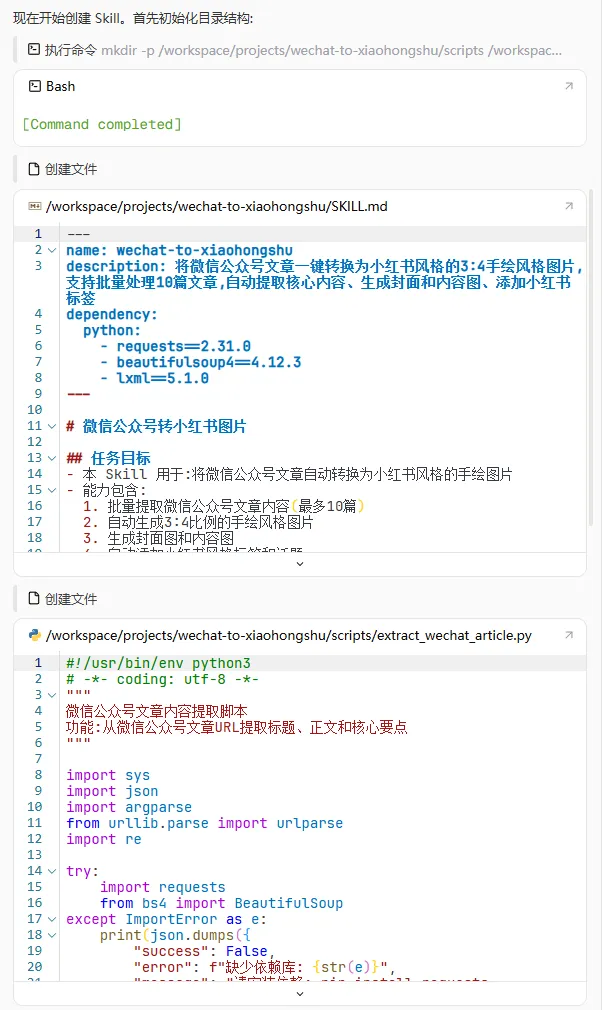The width and height of the screenshot is (613, 1010).
Task: Click 'lxml==5.1.0' dependency line
Action: pyautogui.click(x=155, y=378)
